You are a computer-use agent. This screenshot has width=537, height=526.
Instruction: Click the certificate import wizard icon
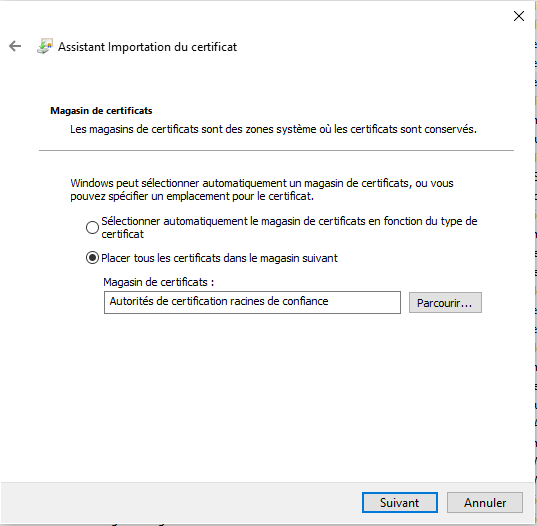[x=45, y=46]
